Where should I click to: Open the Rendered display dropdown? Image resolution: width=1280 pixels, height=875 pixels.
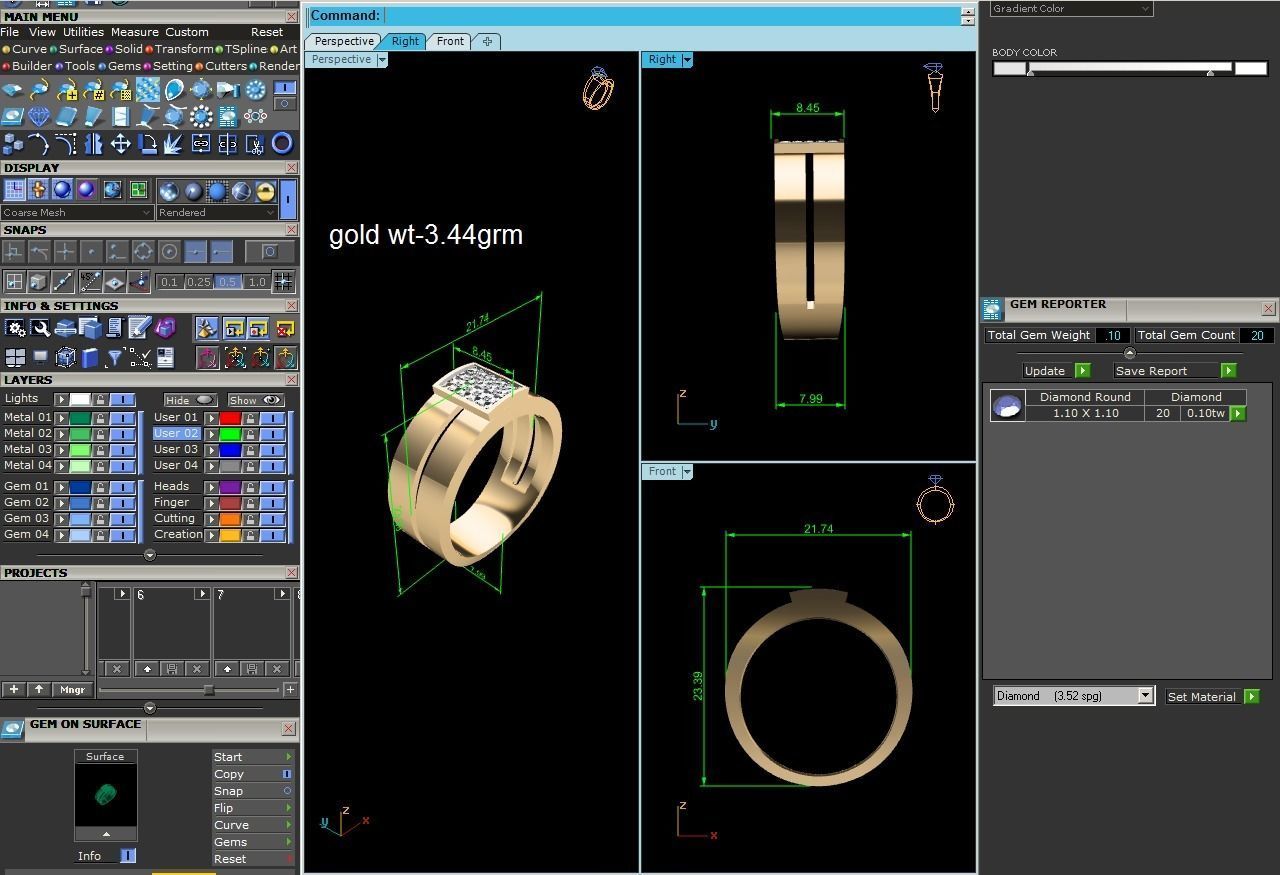(216, 212)
